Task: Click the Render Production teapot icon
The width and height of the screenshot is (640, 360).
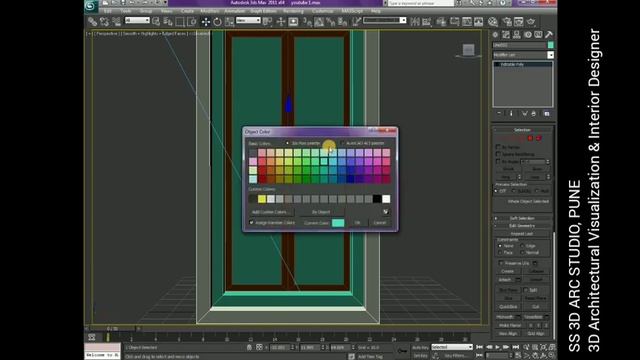Action: pos(531,22)
